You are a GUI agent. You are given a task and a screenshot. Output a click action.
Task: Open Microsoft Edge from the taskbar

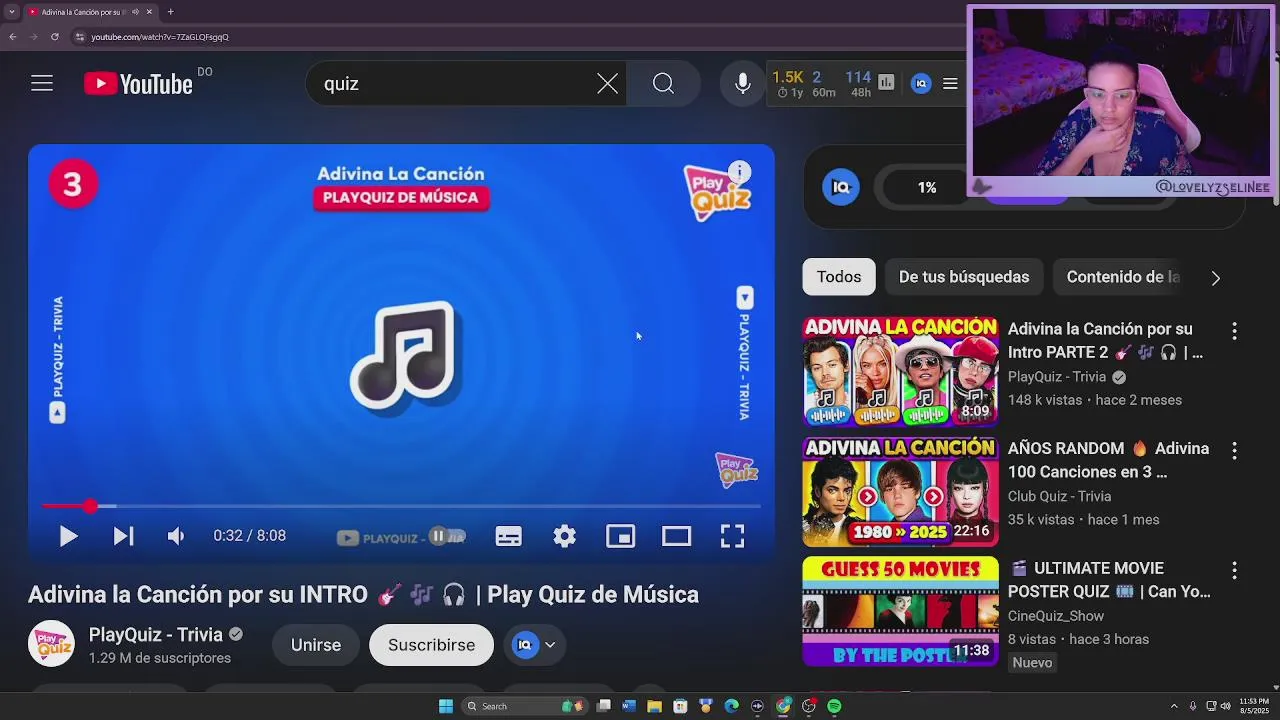[731, 706]
